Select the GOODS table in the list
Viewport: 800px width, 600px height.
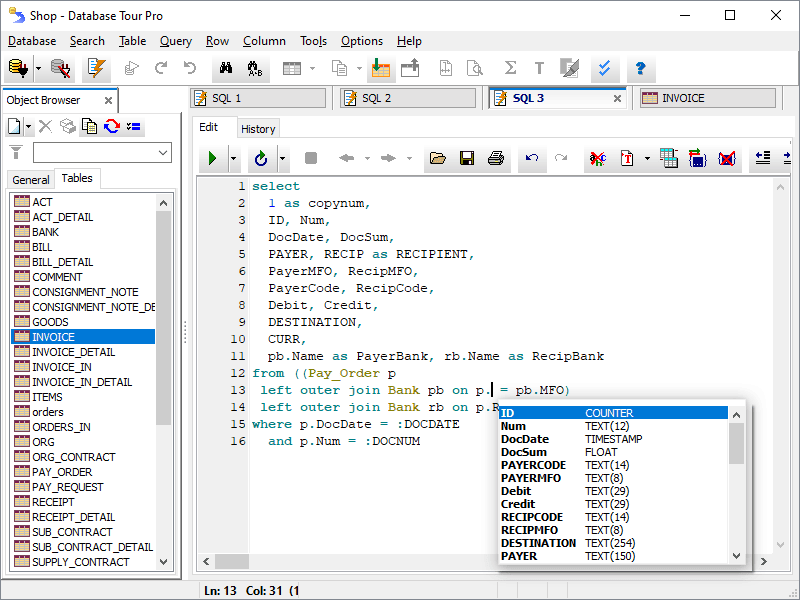50,322
